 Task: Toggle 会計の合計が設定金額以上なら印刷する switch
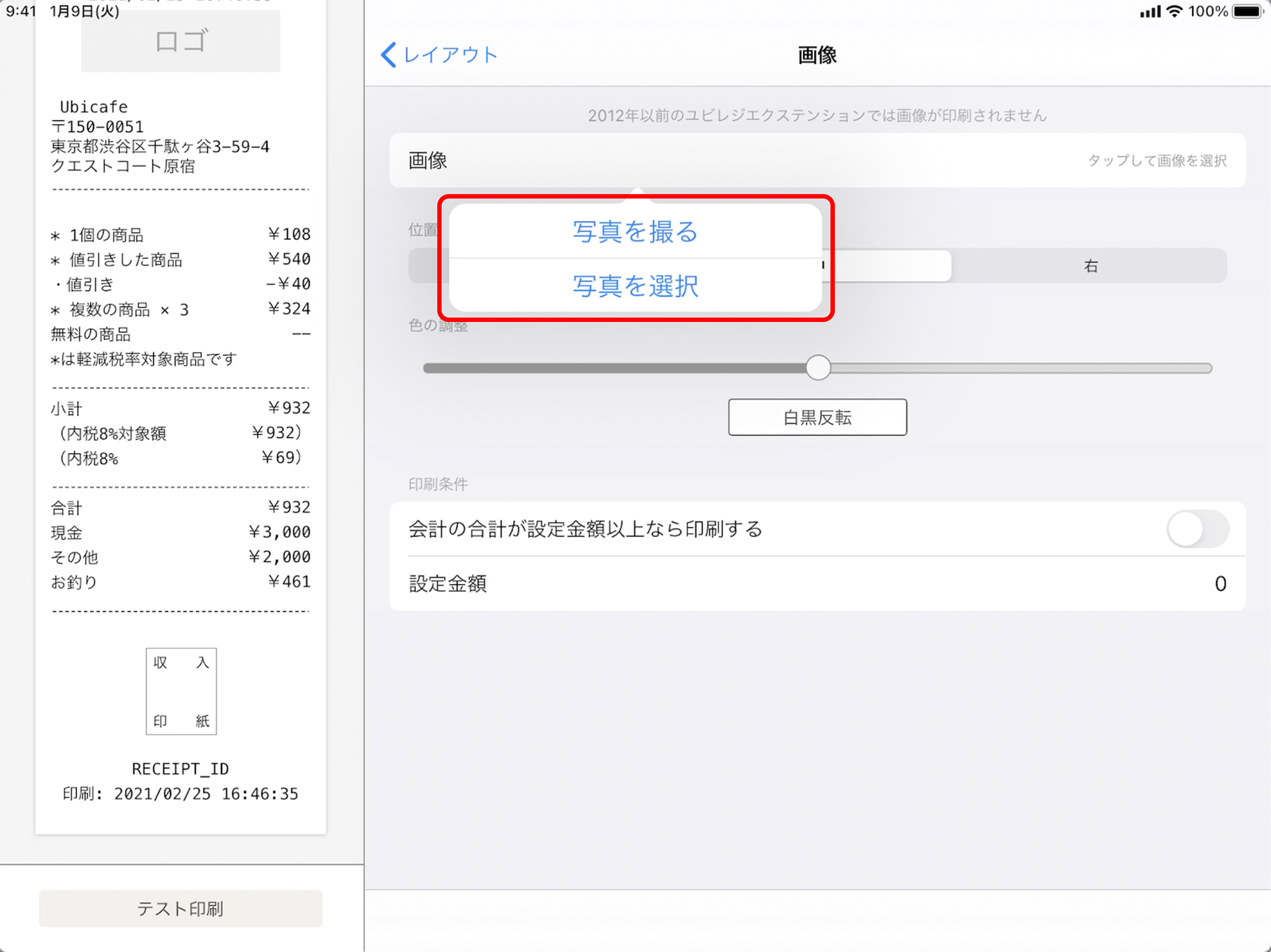click(x=1197, y=529)
